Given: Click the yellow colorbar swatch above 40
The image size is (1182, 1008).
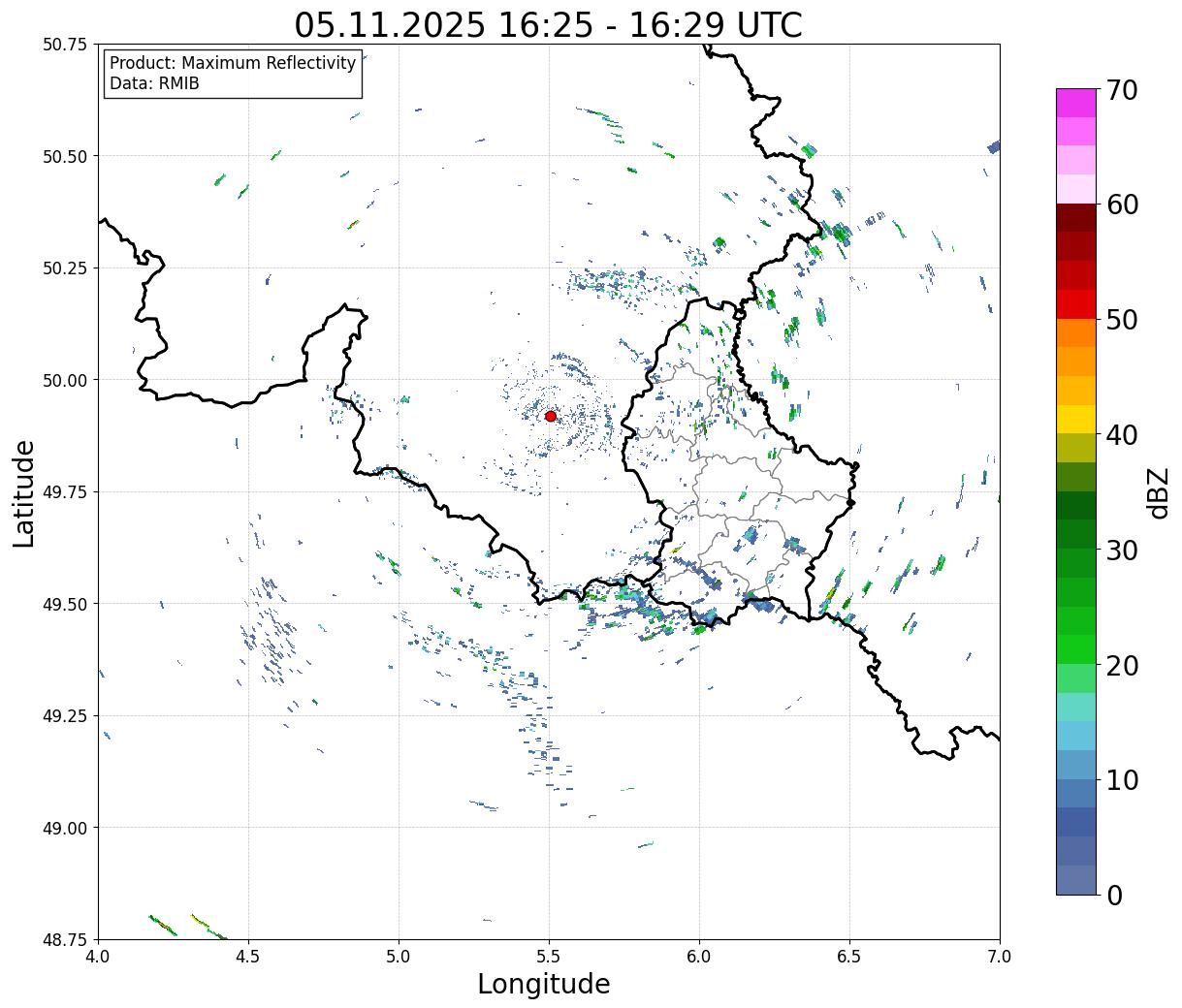Looking at the screenshot, I should pos(1076,419).
